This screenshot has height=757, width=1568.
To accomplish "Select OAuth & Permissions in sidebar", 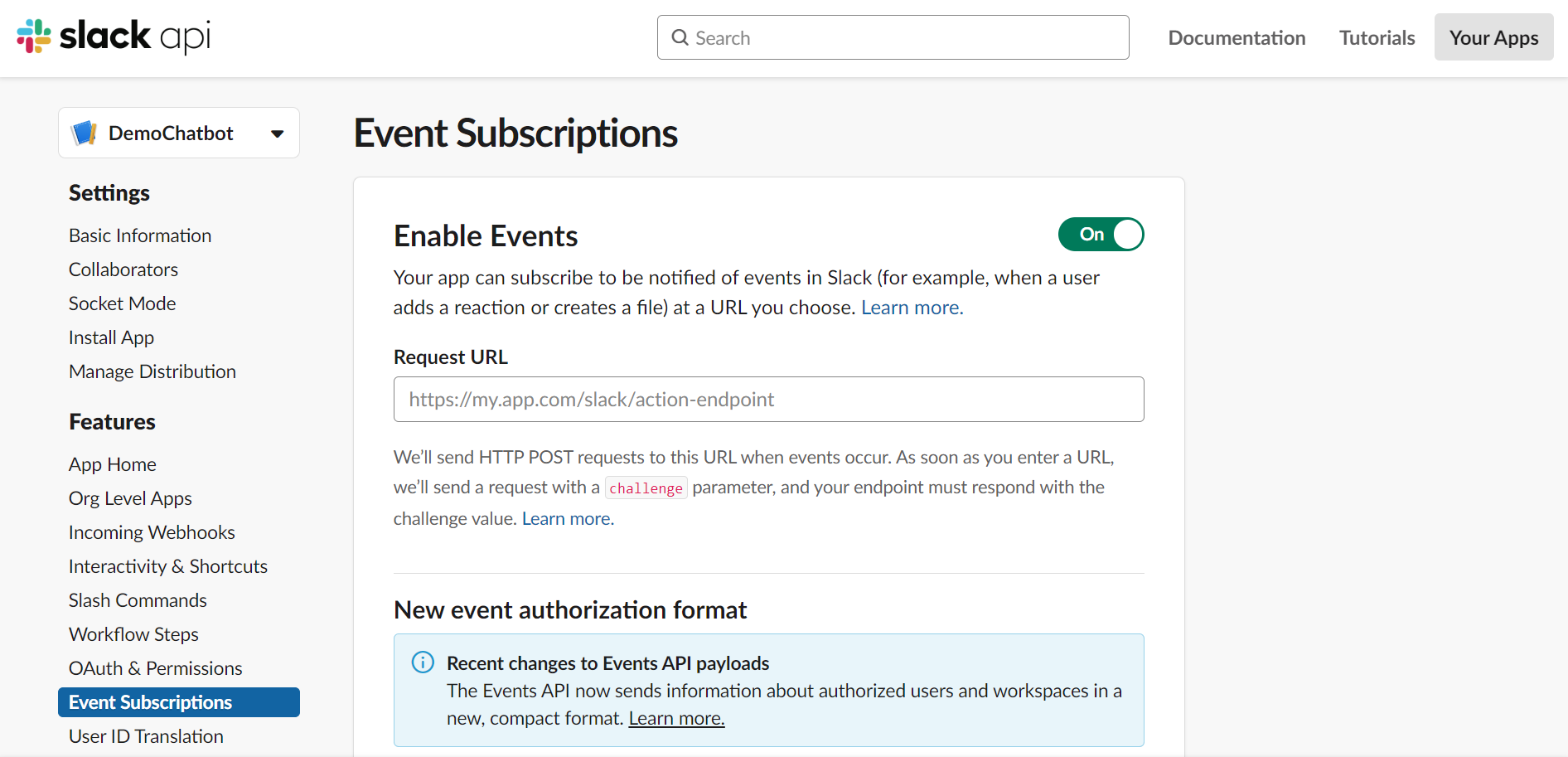I will pyautogui.click(x=155, y=668).
